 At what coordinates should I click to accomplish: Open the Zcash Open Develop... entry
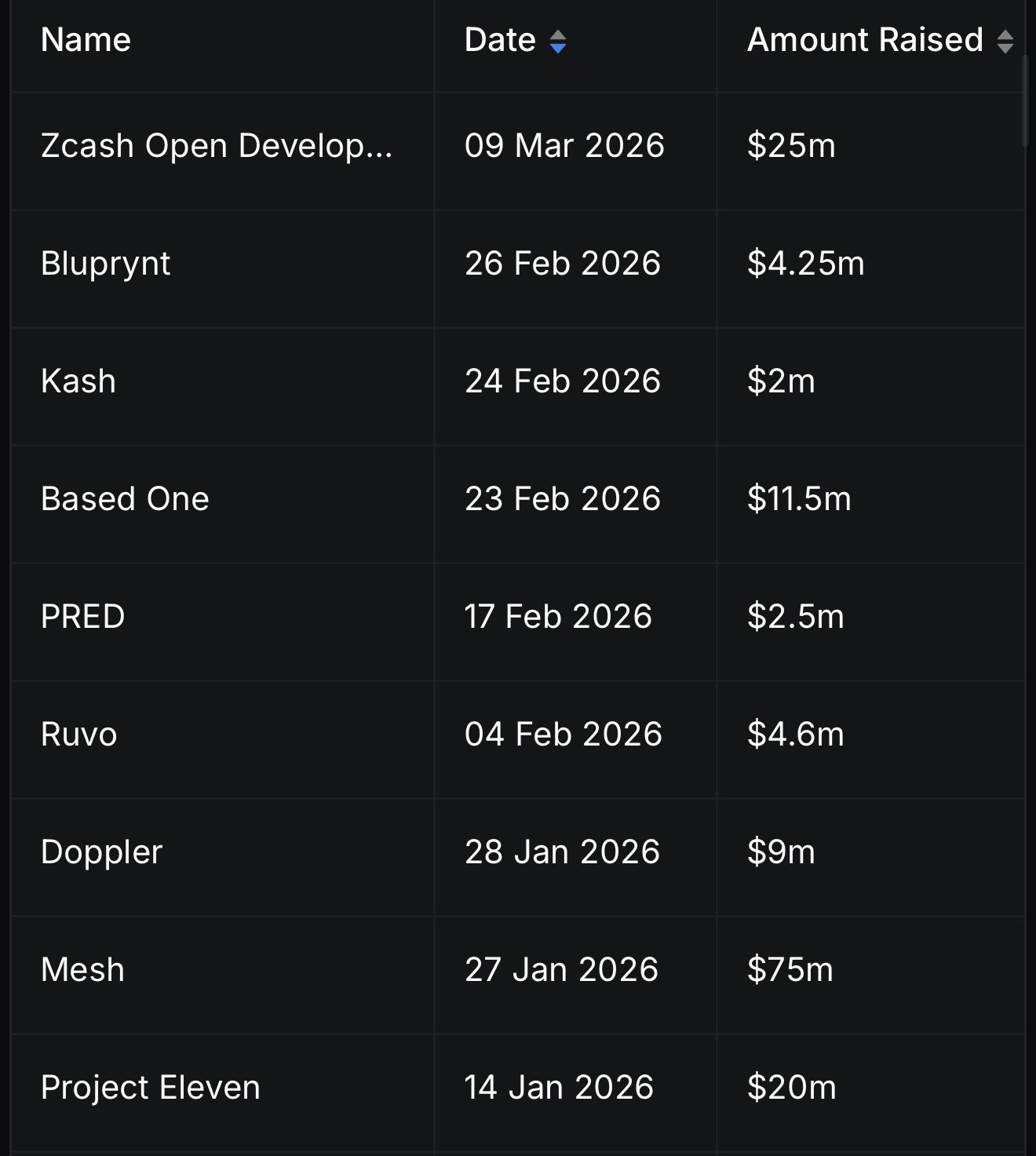pyautogui.click(x=216, y=146)
